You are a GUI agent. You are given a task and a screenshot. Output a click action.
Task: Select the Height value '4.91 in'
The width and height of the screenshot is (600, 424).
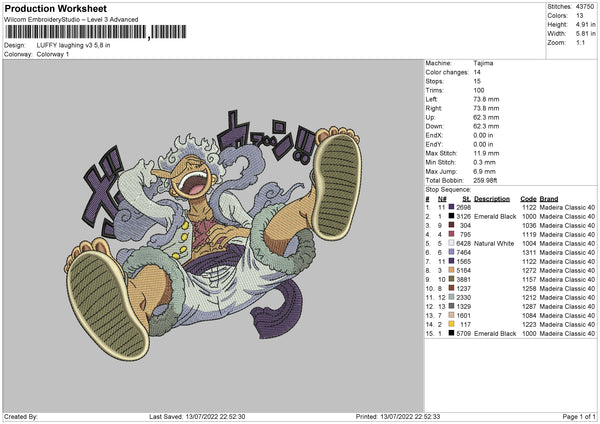[x=585, y=24]
